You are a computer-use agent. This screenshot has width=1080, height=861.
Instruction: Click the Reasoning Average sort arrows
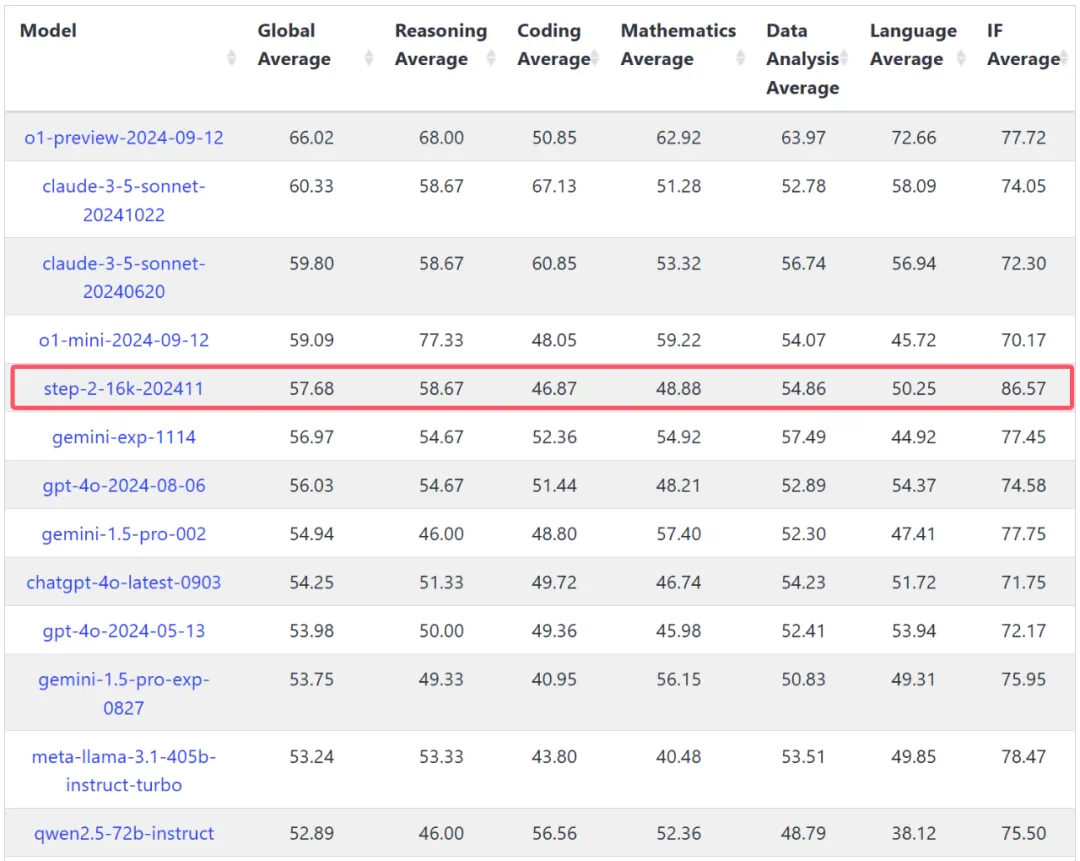491,59
